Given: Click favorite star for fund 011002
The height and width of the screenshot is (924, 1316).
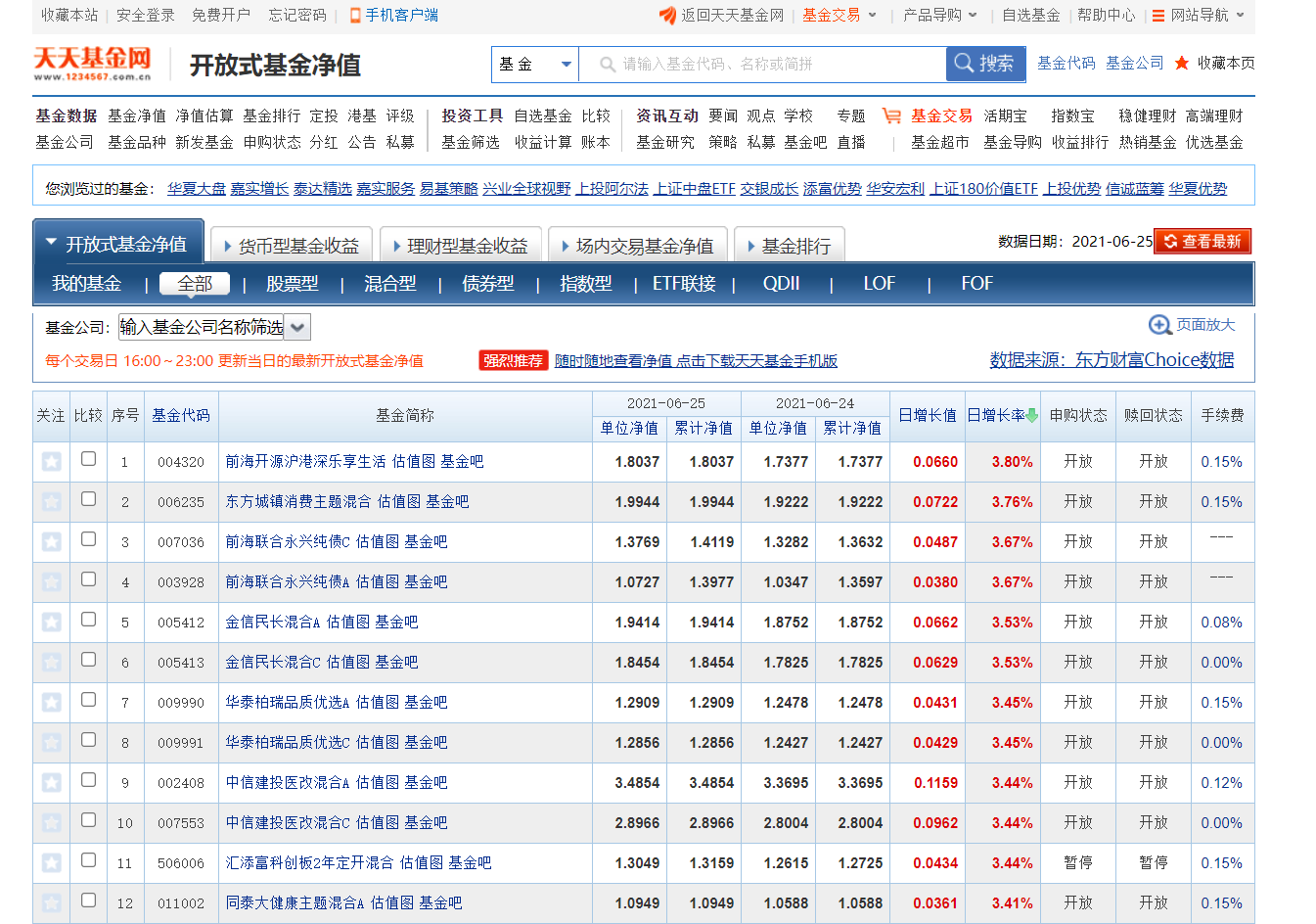Looking at the screenshot, I should pyautogui.click(x=52, y=903).
